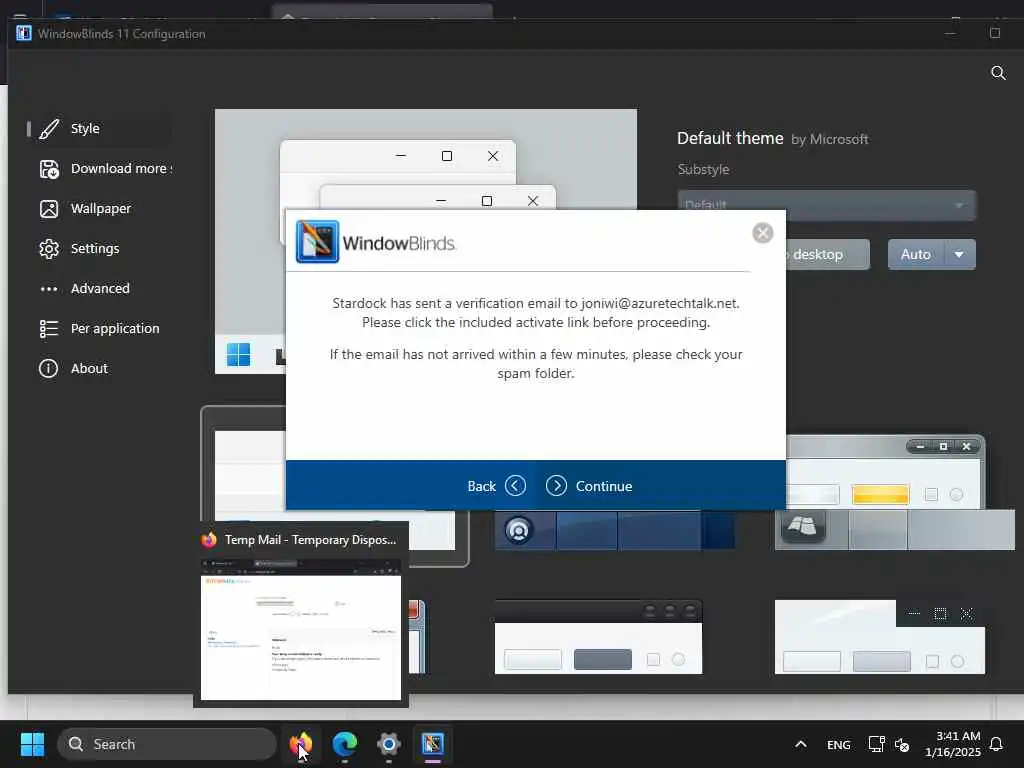1024x768 pixels.
Task: Click the Windows logo in style preview
Action: 238,355
